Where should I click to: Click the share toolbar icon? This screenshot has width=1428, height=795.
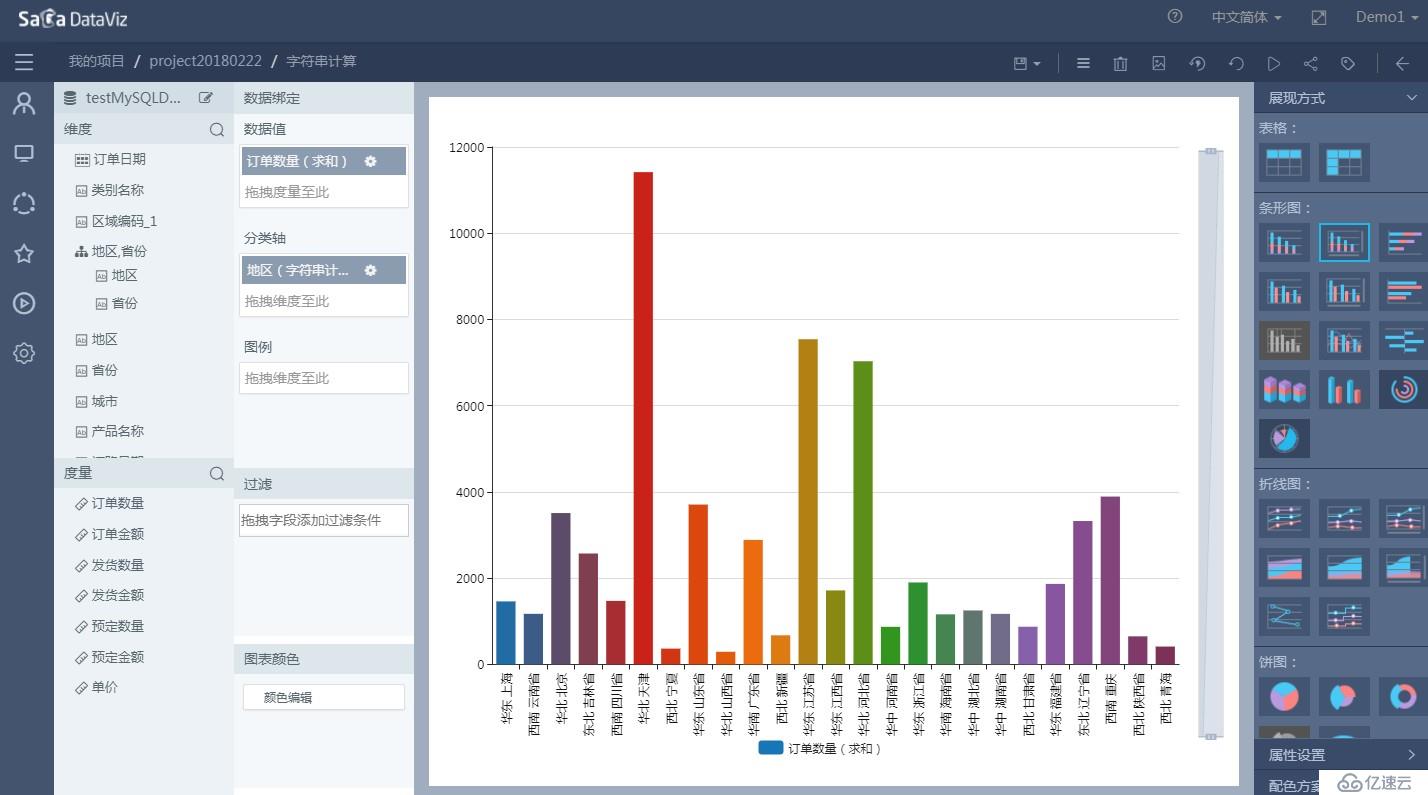pos(1310,63)
